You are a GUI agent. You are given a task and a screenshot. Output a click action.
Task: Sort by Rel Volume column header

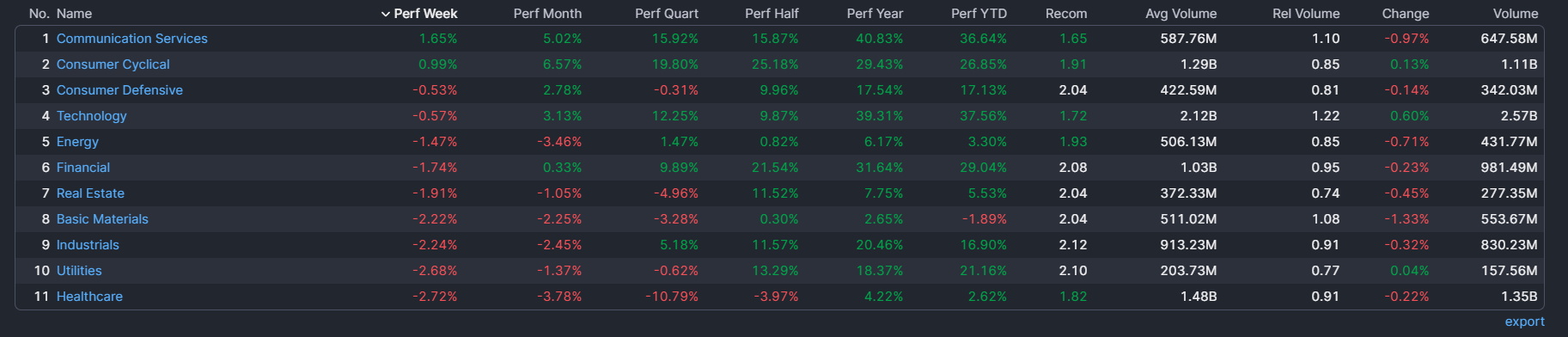(x=1306, y=14)
